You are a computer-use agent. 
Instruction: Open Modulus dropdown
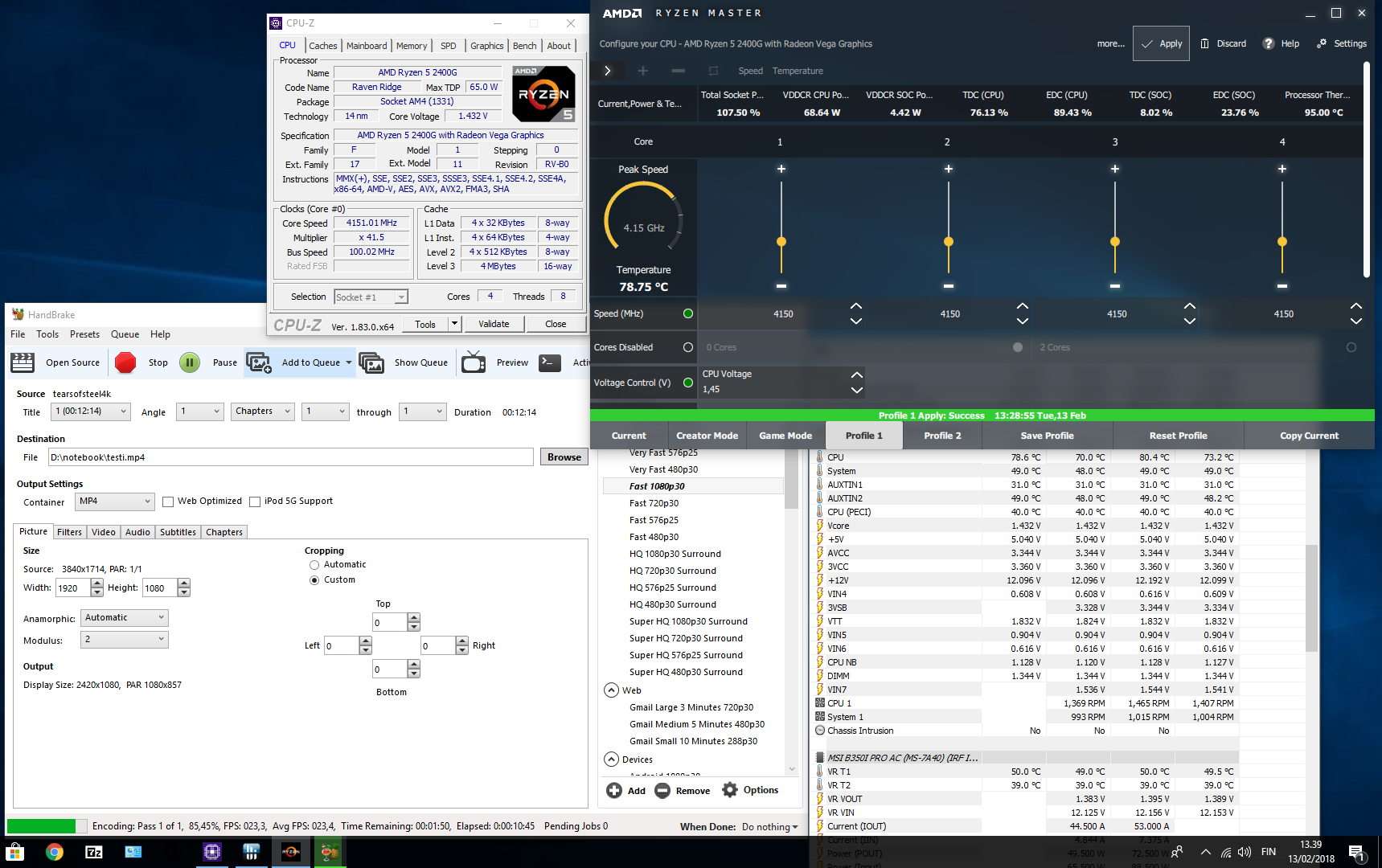[125, 640]
